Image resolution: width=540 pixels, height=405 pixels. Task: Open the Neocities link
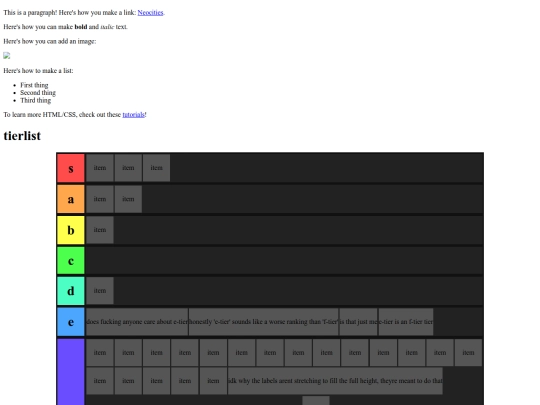click(x=150, y=12)
